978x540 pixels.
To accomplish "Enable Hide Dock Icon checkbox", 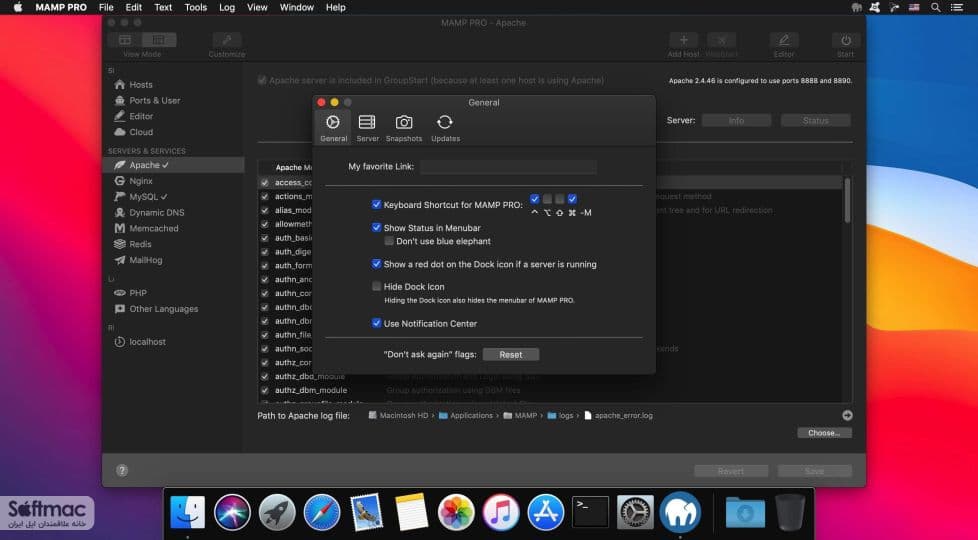I will [376, 286].
